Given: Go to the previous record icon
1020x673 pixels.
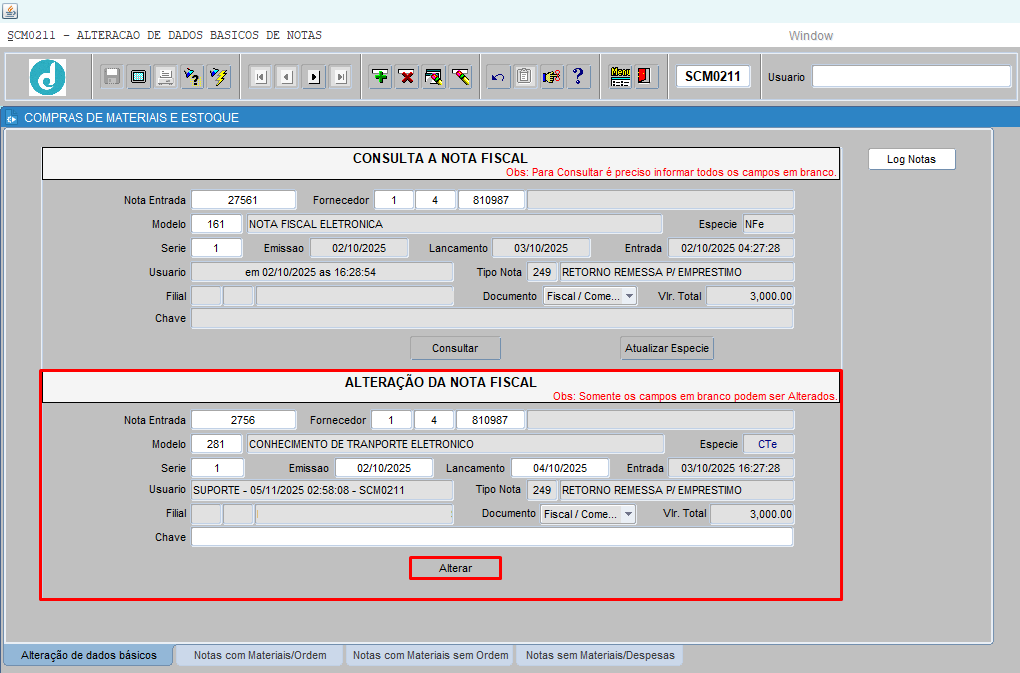Looking at the screenshot, I should (x=287, y=77).
